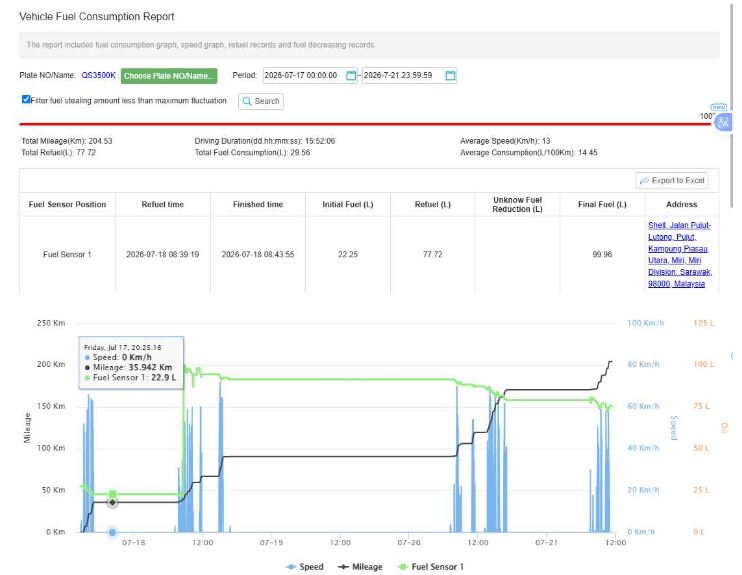Screen dimensions: 742x575
Task: Open the floating translate icon on the right edge
Action: 723,123
